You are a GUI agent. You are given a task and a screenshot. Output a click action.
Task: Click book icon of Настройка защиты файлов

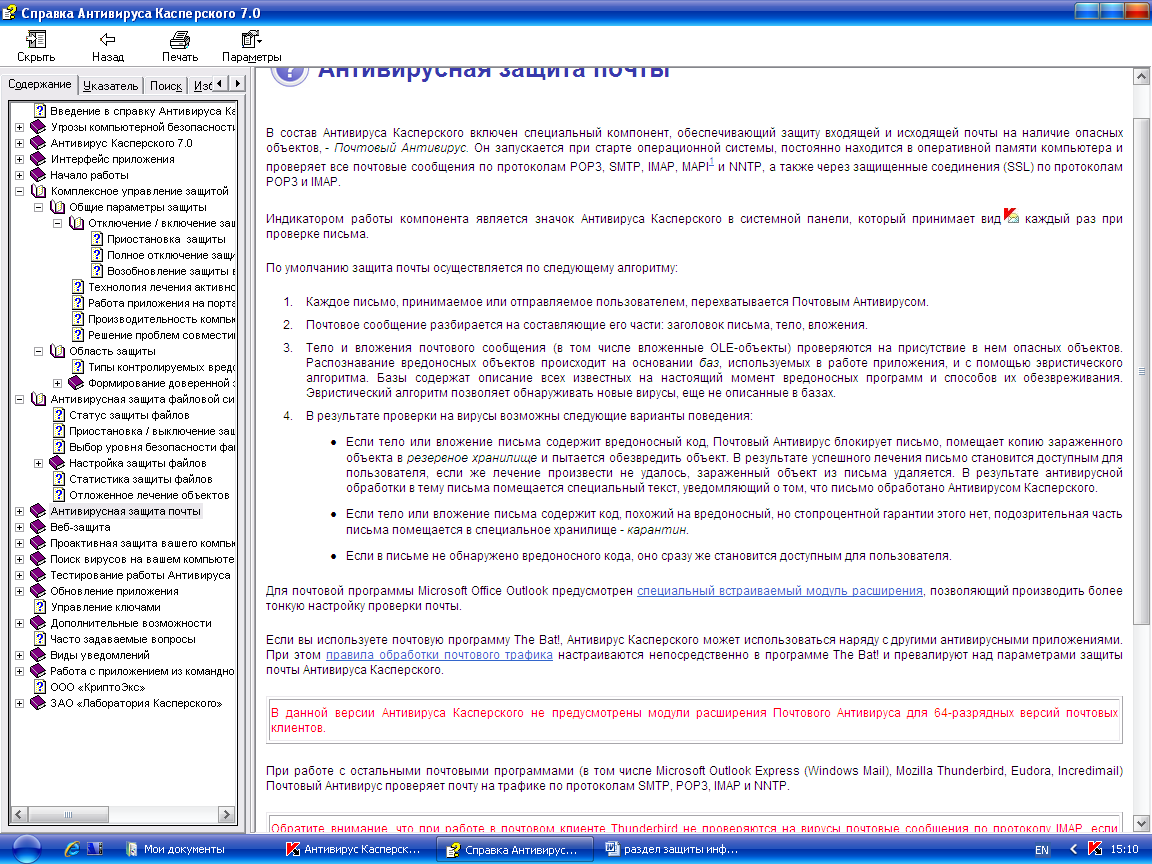point(57,463)
